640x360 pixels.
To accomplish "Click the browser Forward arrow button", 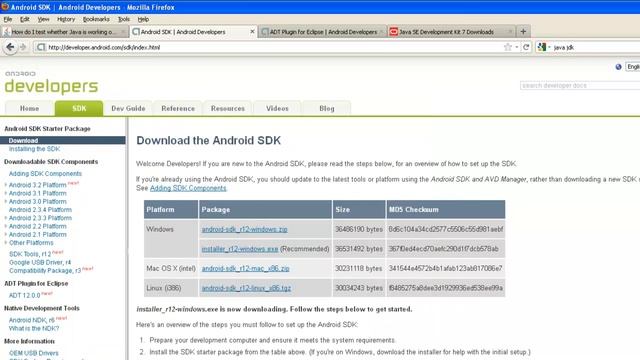I will tap(23, 47).
